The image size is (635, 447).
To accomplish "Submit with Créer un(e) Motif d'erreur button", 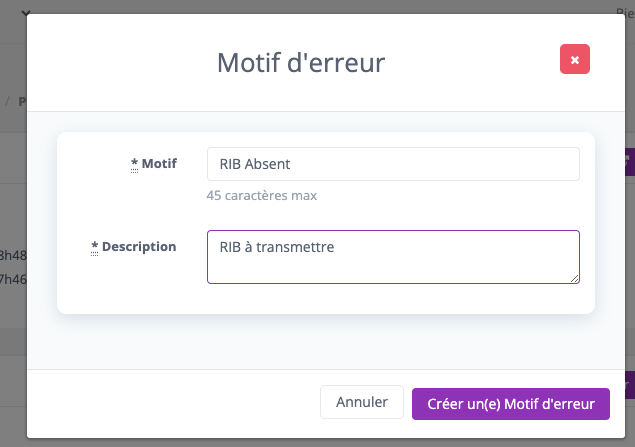I will (x=511, y=404).
